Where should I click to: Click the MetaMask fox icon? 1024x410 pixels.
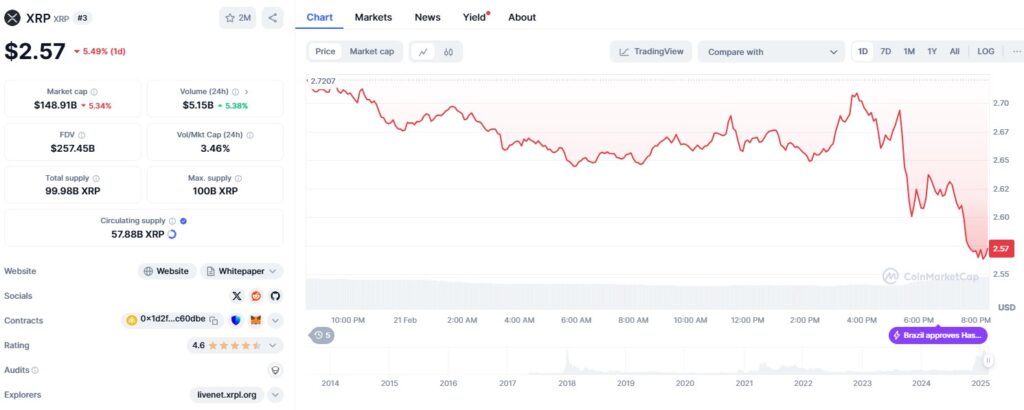tap(255, 320)
